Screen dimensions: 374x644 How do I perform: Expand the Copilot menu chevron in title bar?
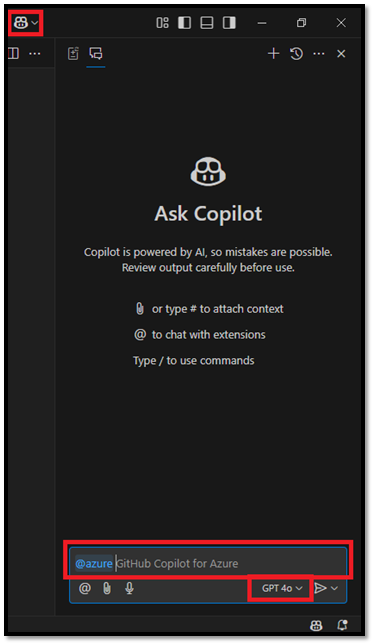[x=35, y=23]
